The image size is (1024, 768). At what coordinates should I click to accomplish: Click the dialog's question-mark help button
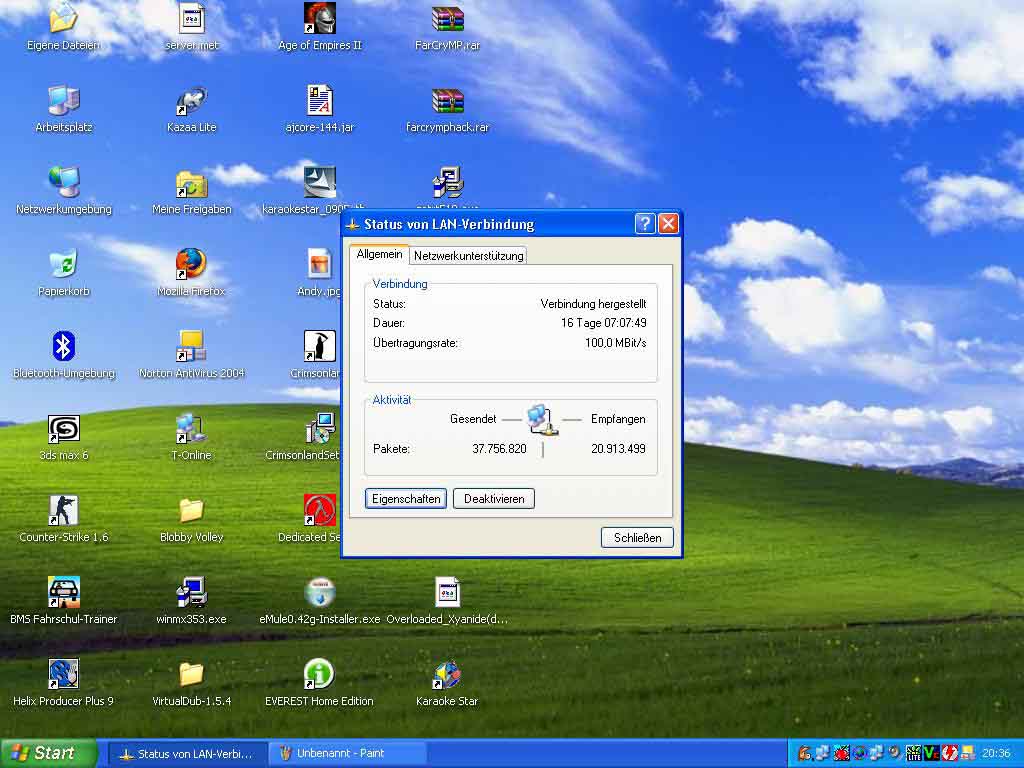pyautogui.click(x=645, y=224)
